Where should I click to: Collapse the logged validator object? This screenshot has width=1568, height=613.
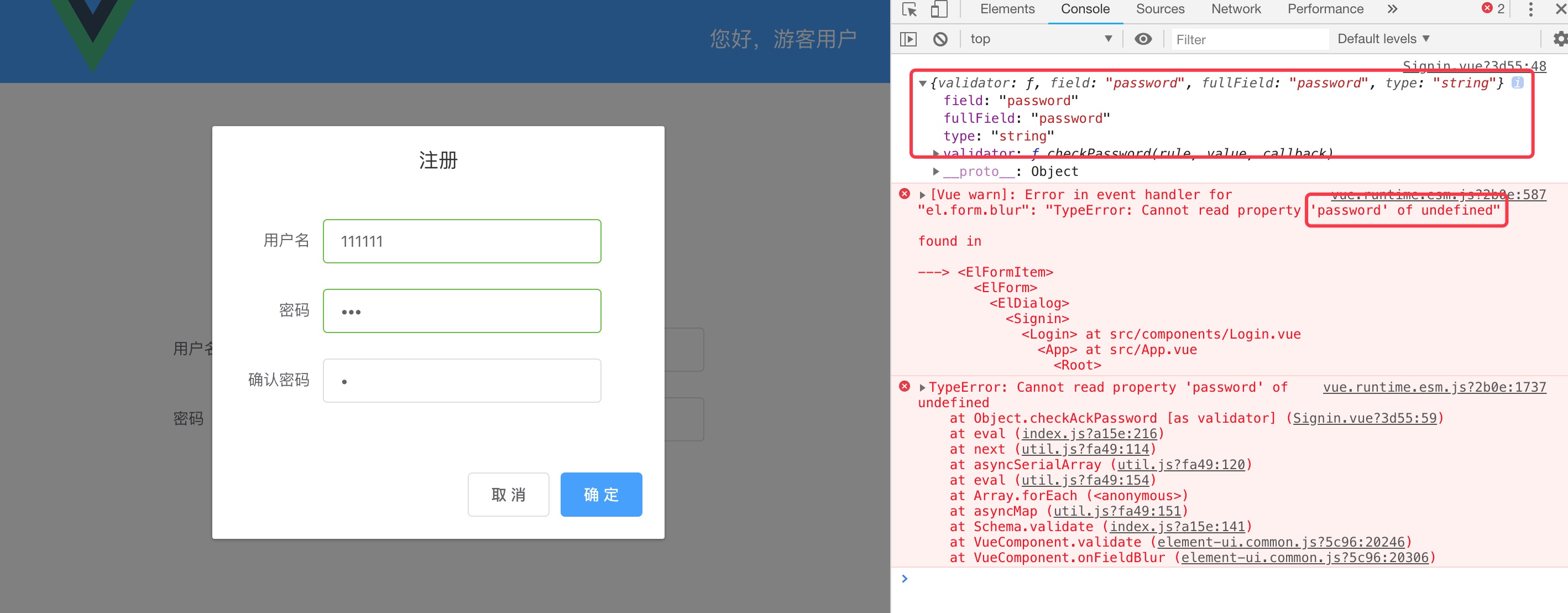[x=923, y=84]
